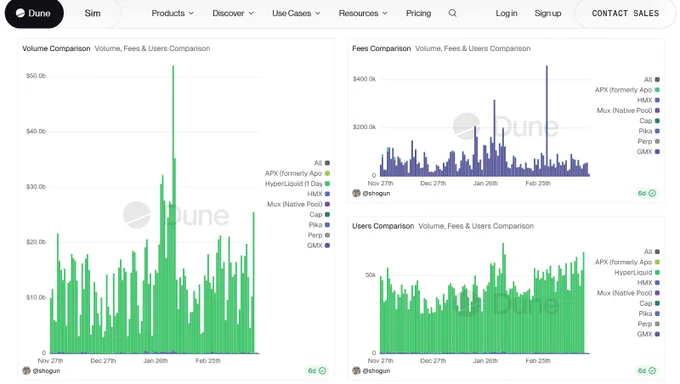Click refresh check icon on Volume Comparison
Screen dimensions: 680x384
(322, 371)
